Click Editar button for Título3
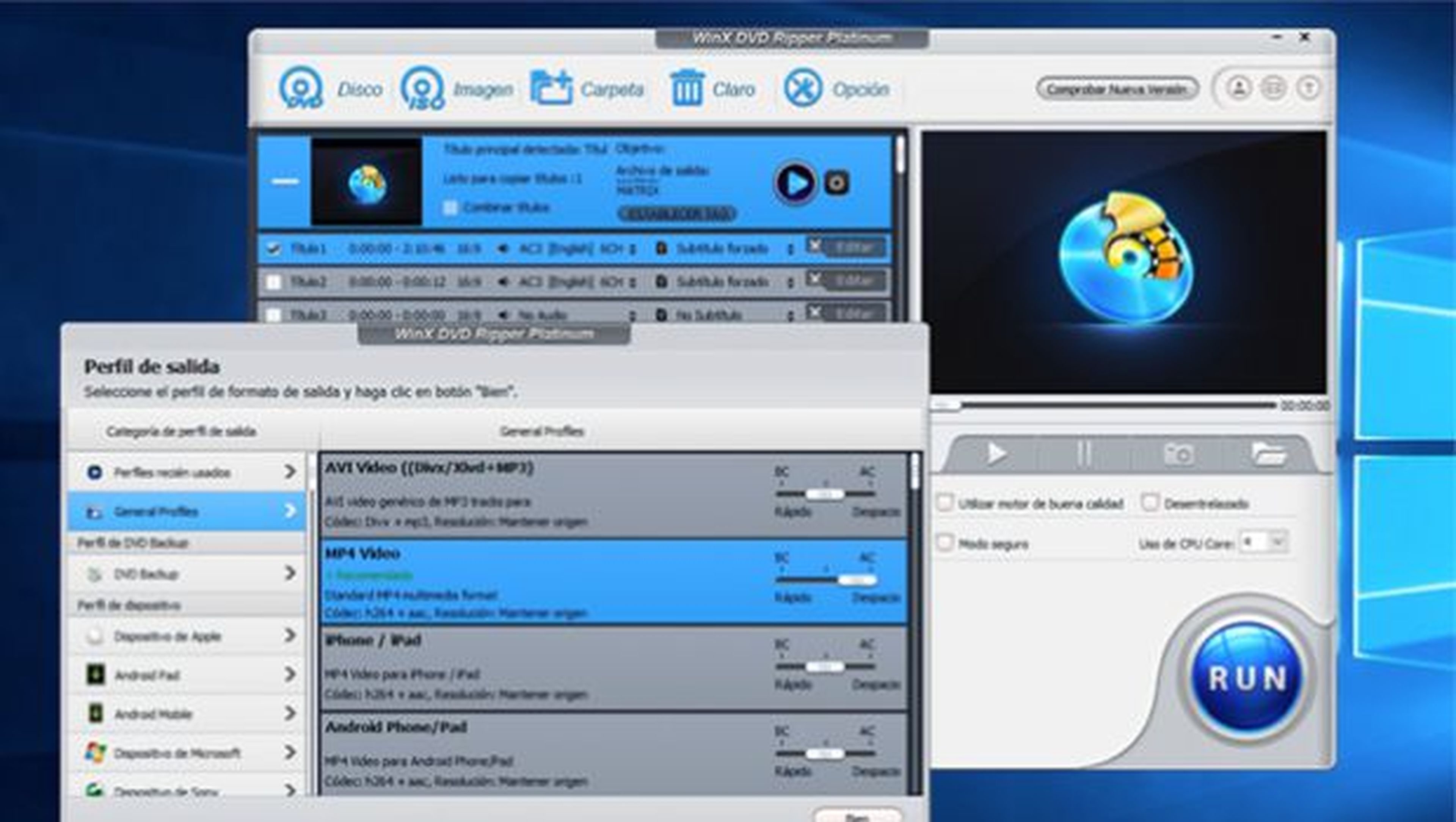Screen dimensions: 1456x822 tap(854, 313)
